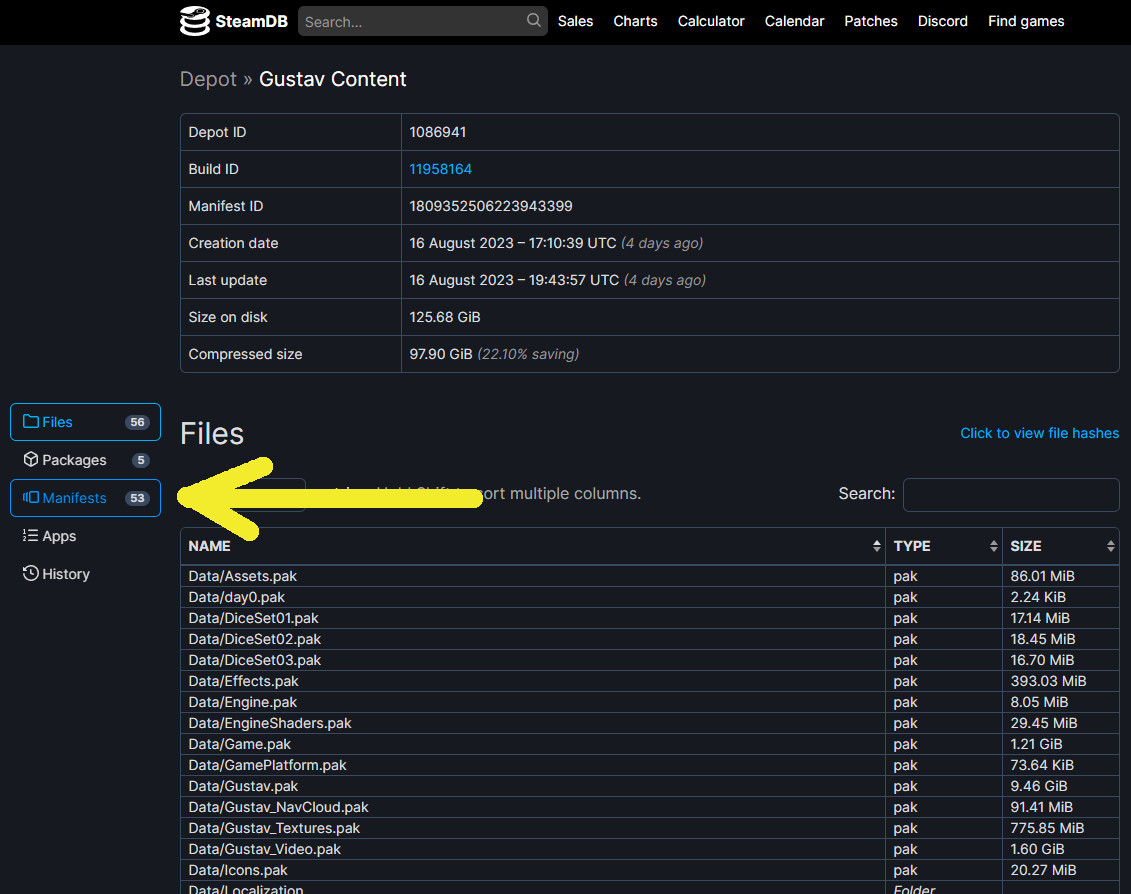Open the Sales page

[575, 21]
